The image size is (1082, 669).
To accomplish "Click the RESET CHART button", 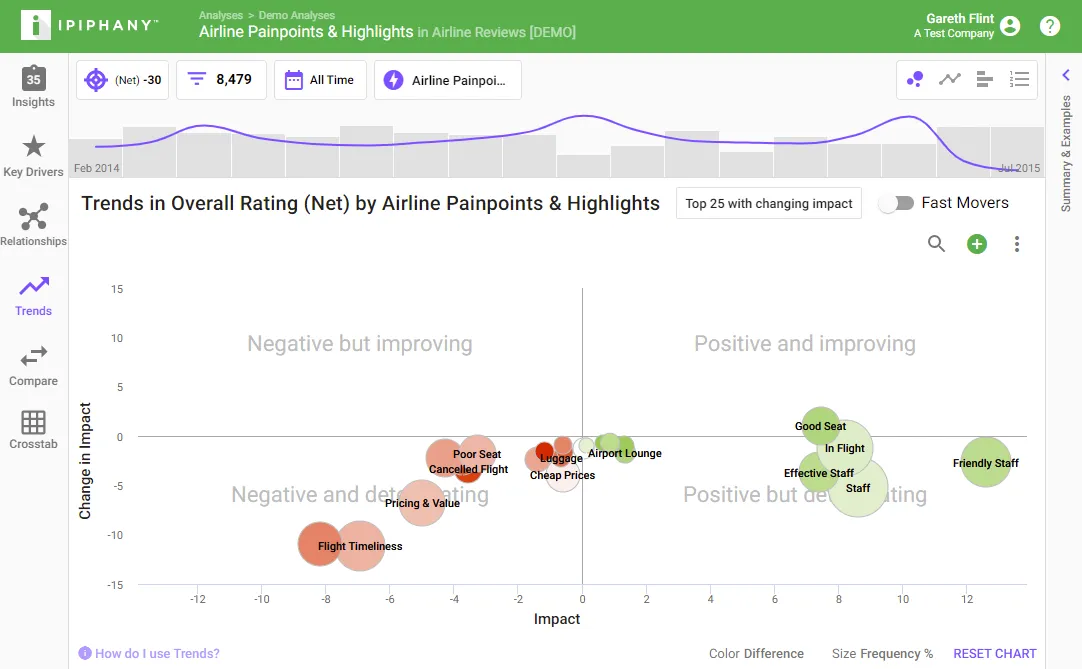I will 994,653.
